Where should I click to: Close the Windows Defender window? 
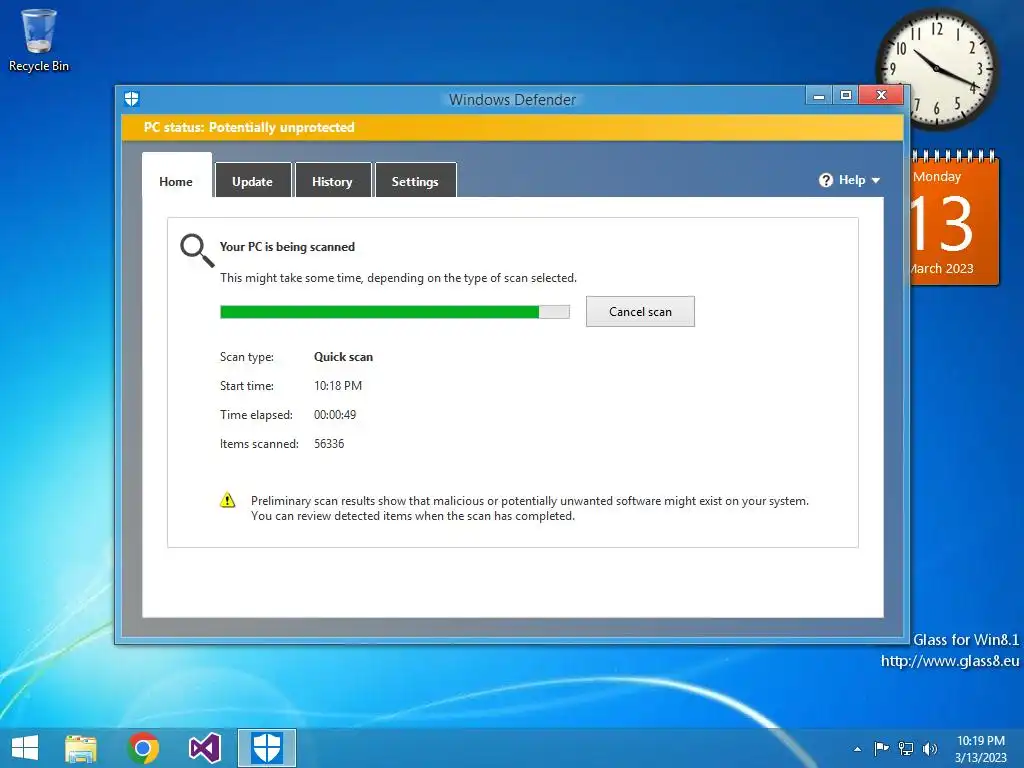(x=881, y=95)
